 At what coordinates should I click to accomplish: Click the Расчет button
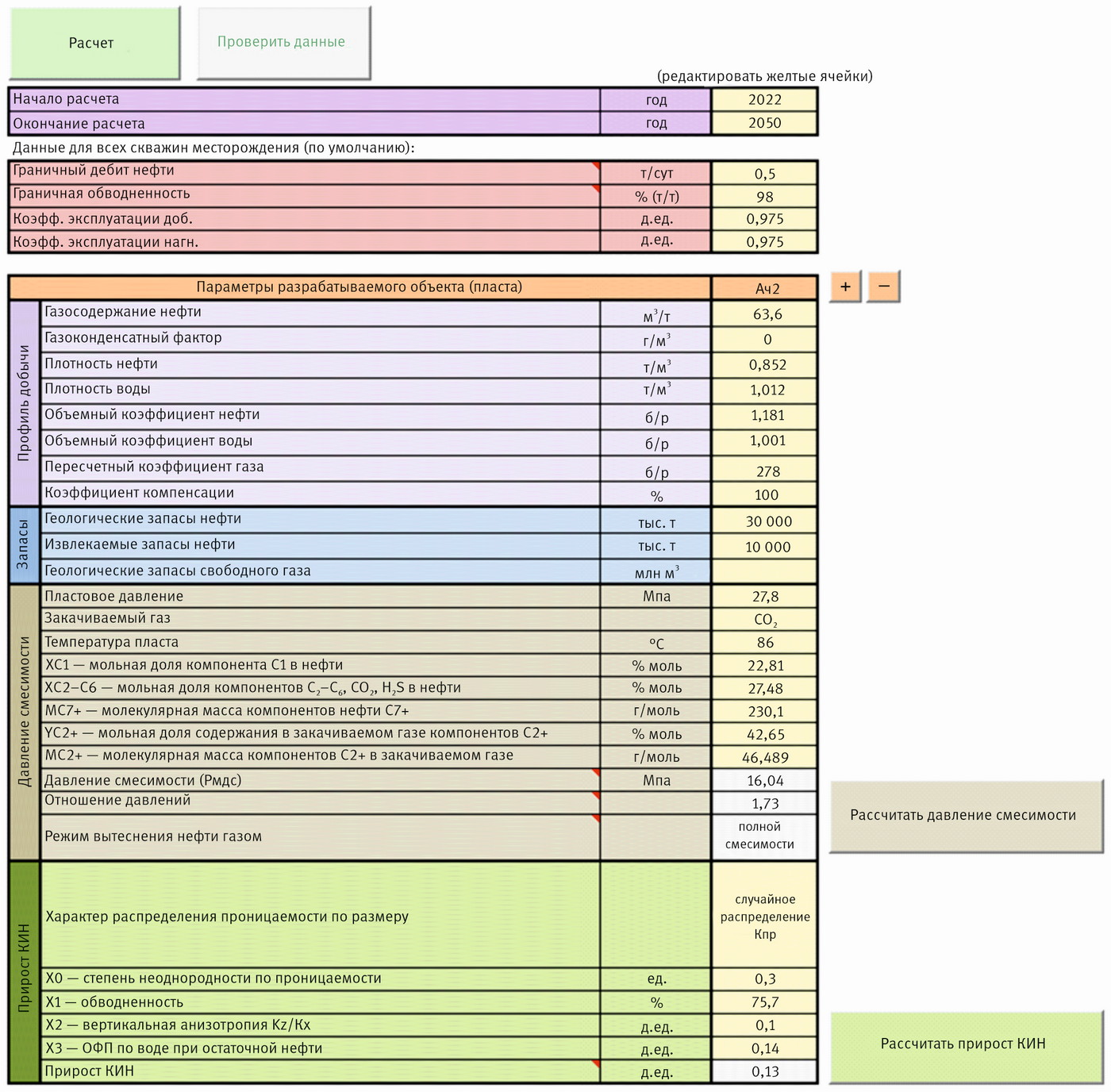point(94,43)
